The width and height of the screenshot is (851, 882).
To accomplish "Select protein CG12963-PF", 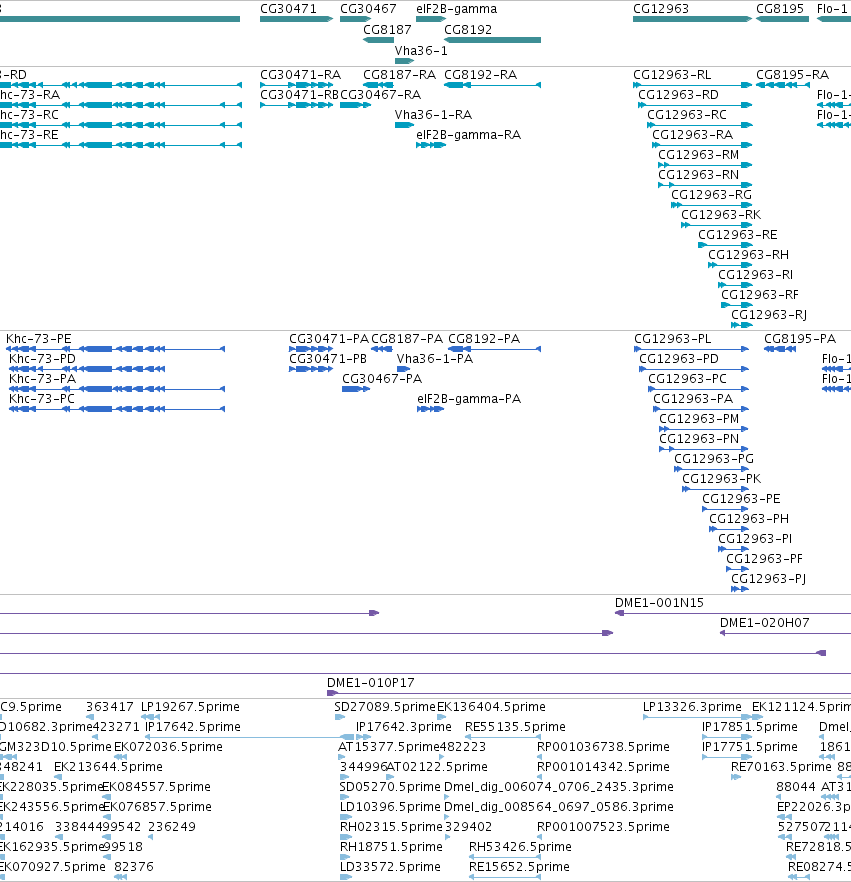I will point(737,569).
